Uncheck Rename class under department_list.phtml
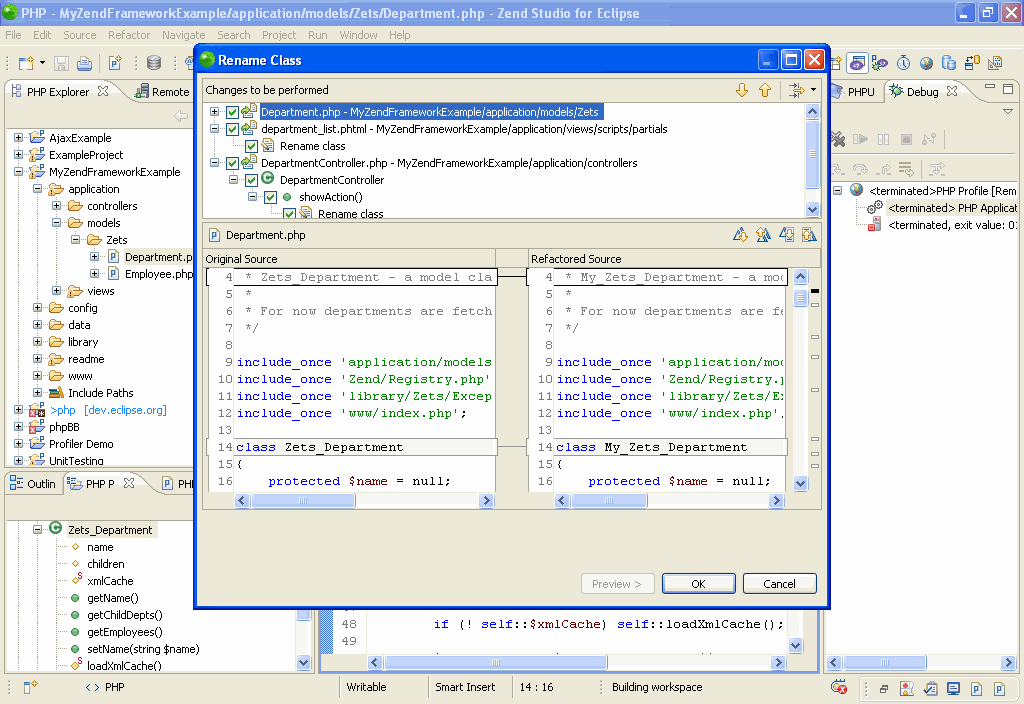 [x=251, y=146]
